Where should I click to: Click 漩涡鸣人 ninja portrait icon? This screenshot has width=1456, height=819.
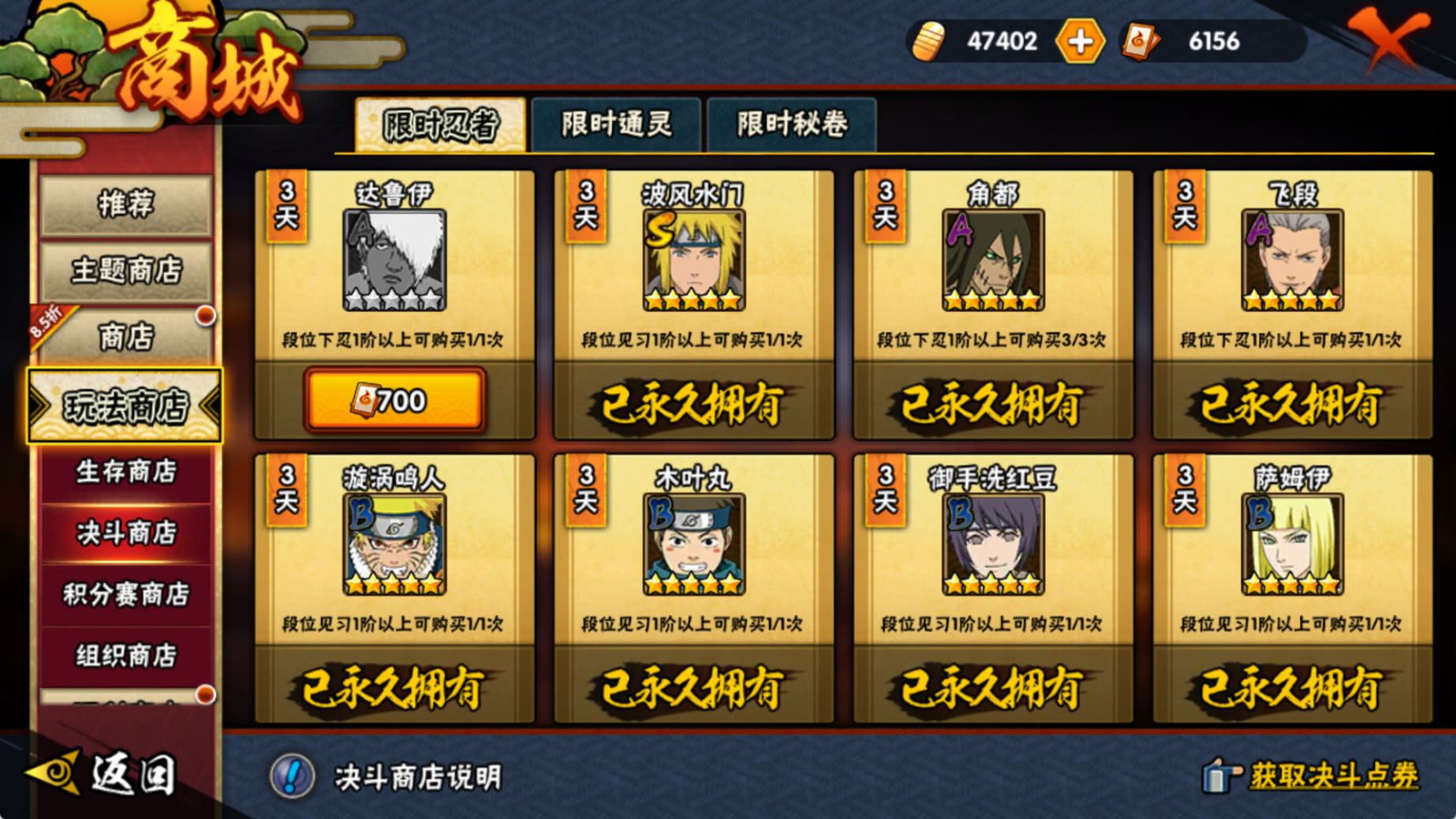click(x=394, y=544)
